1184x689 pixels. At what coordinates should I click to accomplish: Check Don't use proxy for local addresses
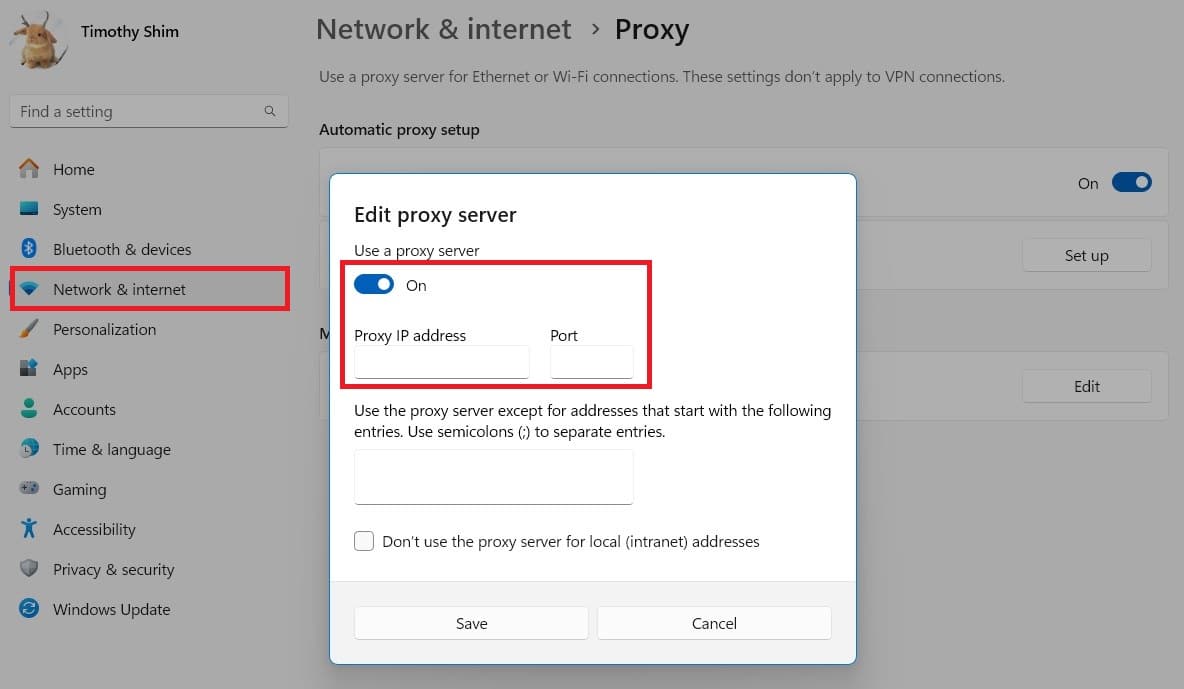point(364,541)
